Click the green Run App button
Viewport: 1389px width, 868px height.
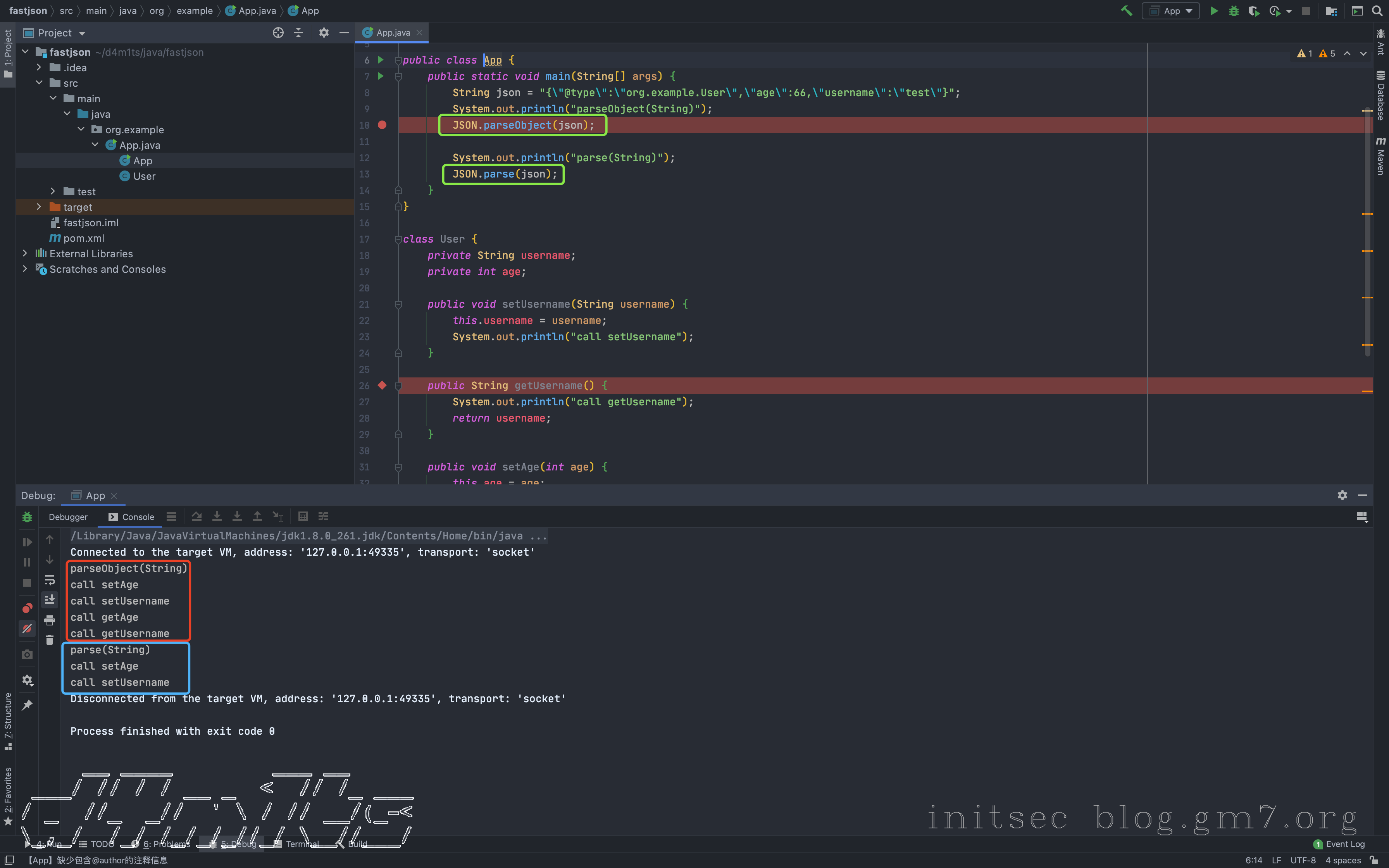[x=1214, y=11]
